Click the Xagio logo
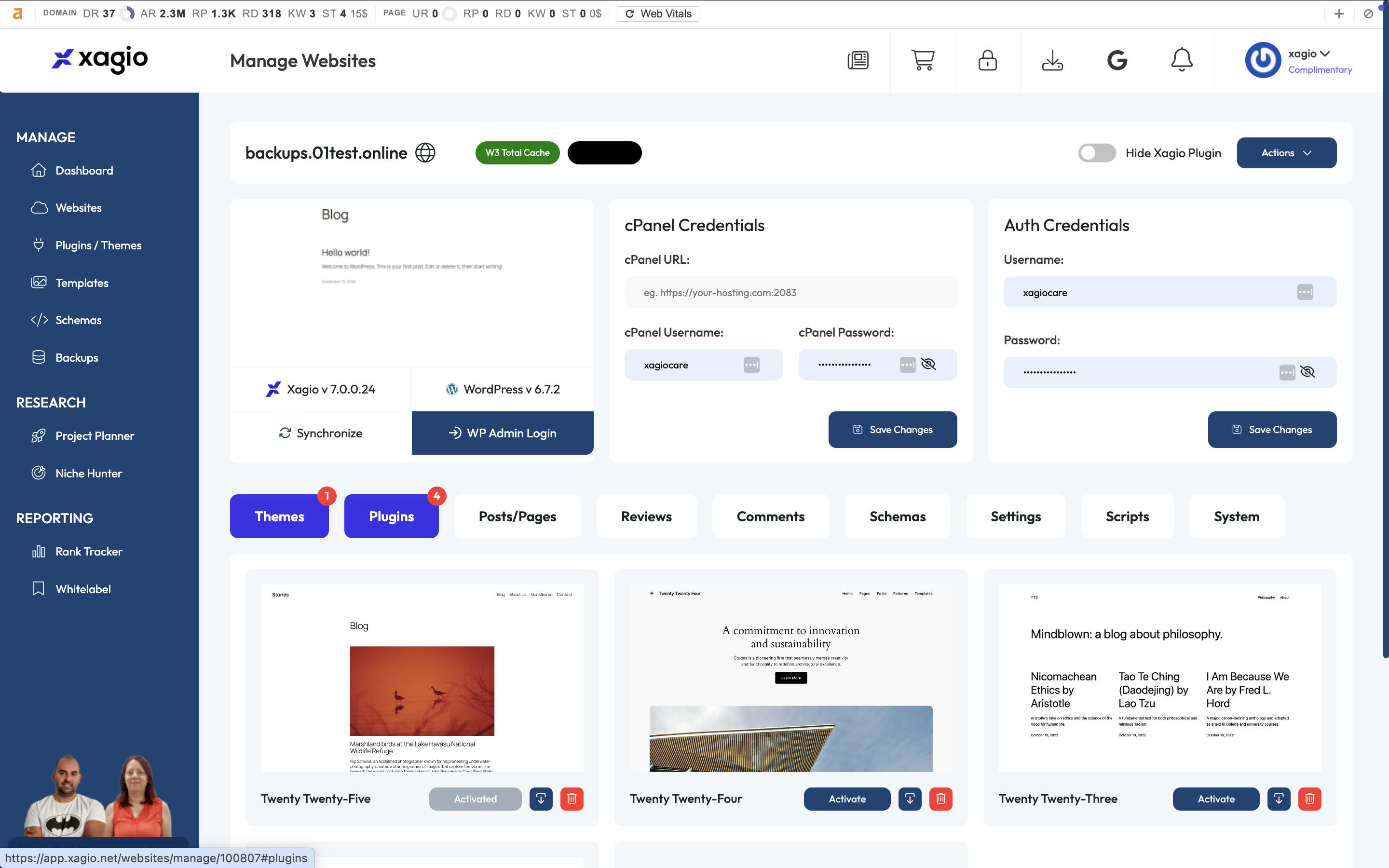The image size is (1389, 868). tap(100, 59)
